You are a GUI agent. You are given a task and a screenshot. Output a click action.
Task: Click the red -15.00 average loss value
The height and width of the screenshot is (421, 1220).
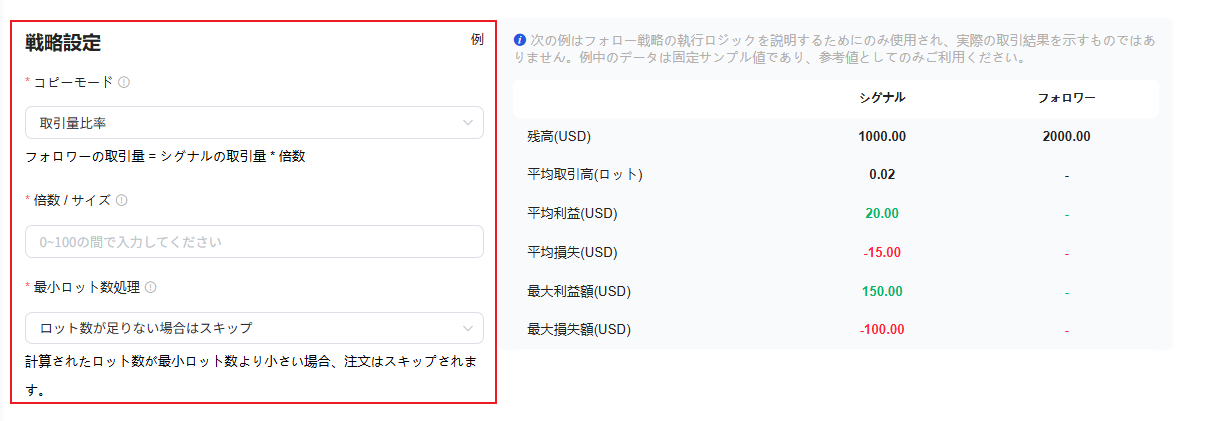pos(882,252)
